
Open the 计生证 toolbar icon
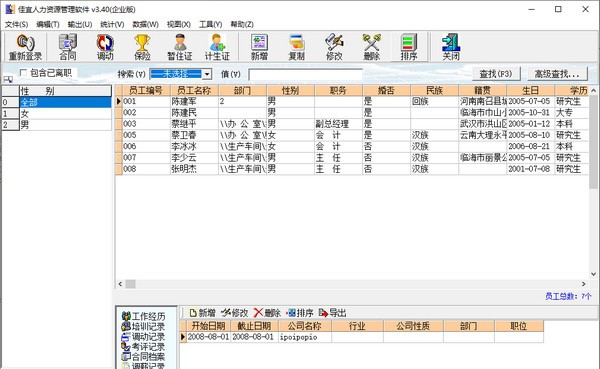pyautogui.click(x=217, y=47)
